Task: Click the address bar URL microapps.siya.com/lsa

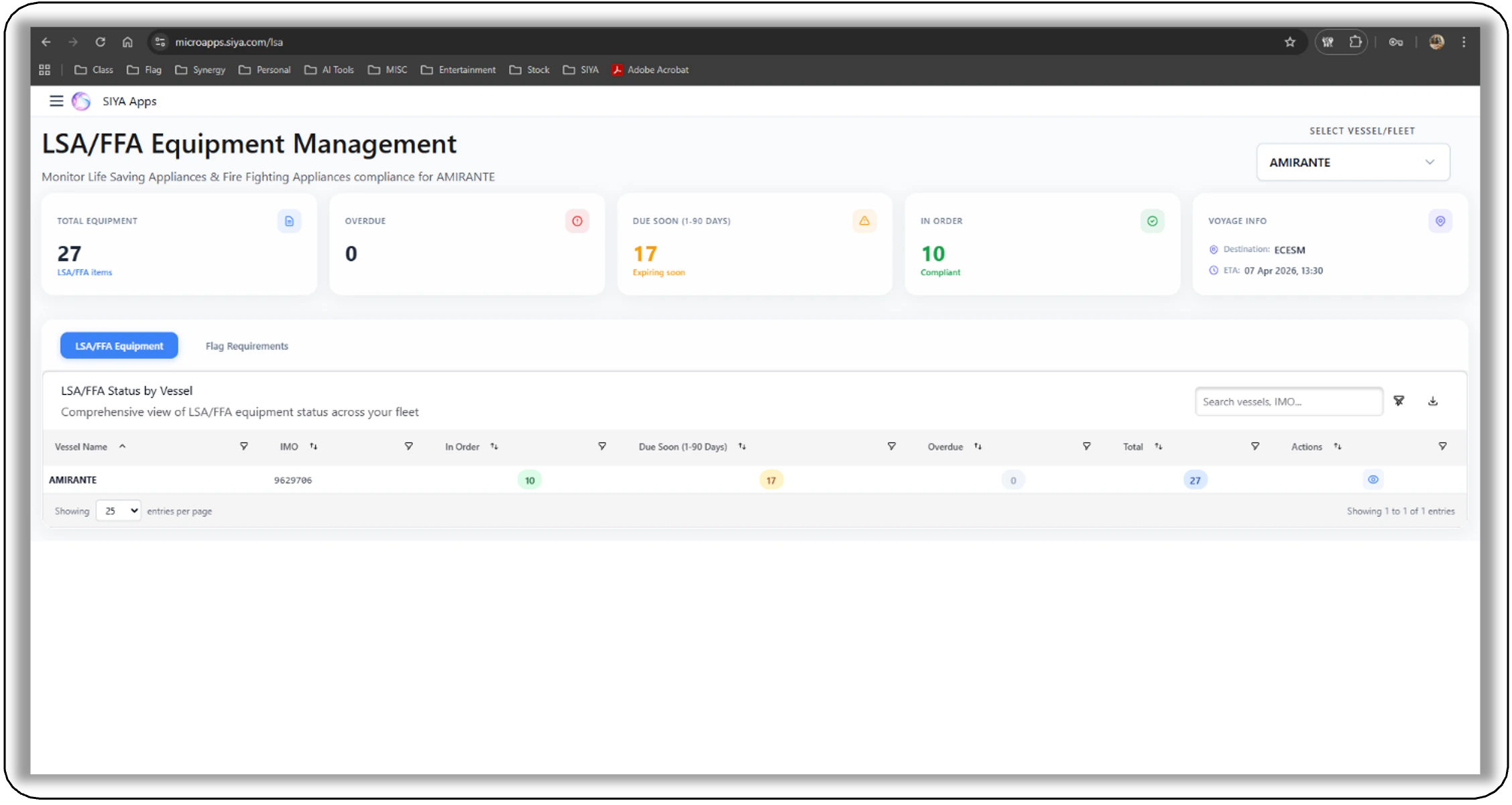Action: (229, 42)
